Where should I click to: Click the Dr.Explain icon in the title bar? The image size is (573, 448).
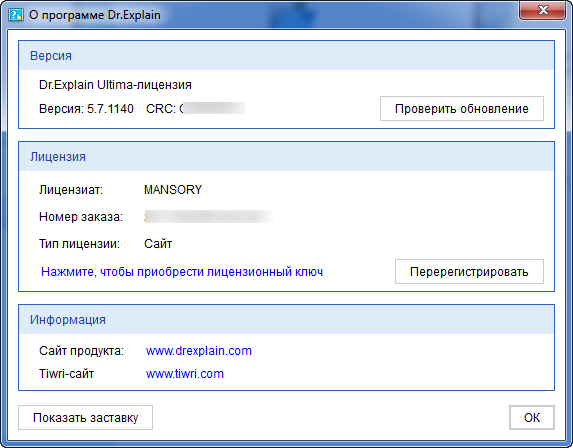pyautogui.click(x=16, y=15)
